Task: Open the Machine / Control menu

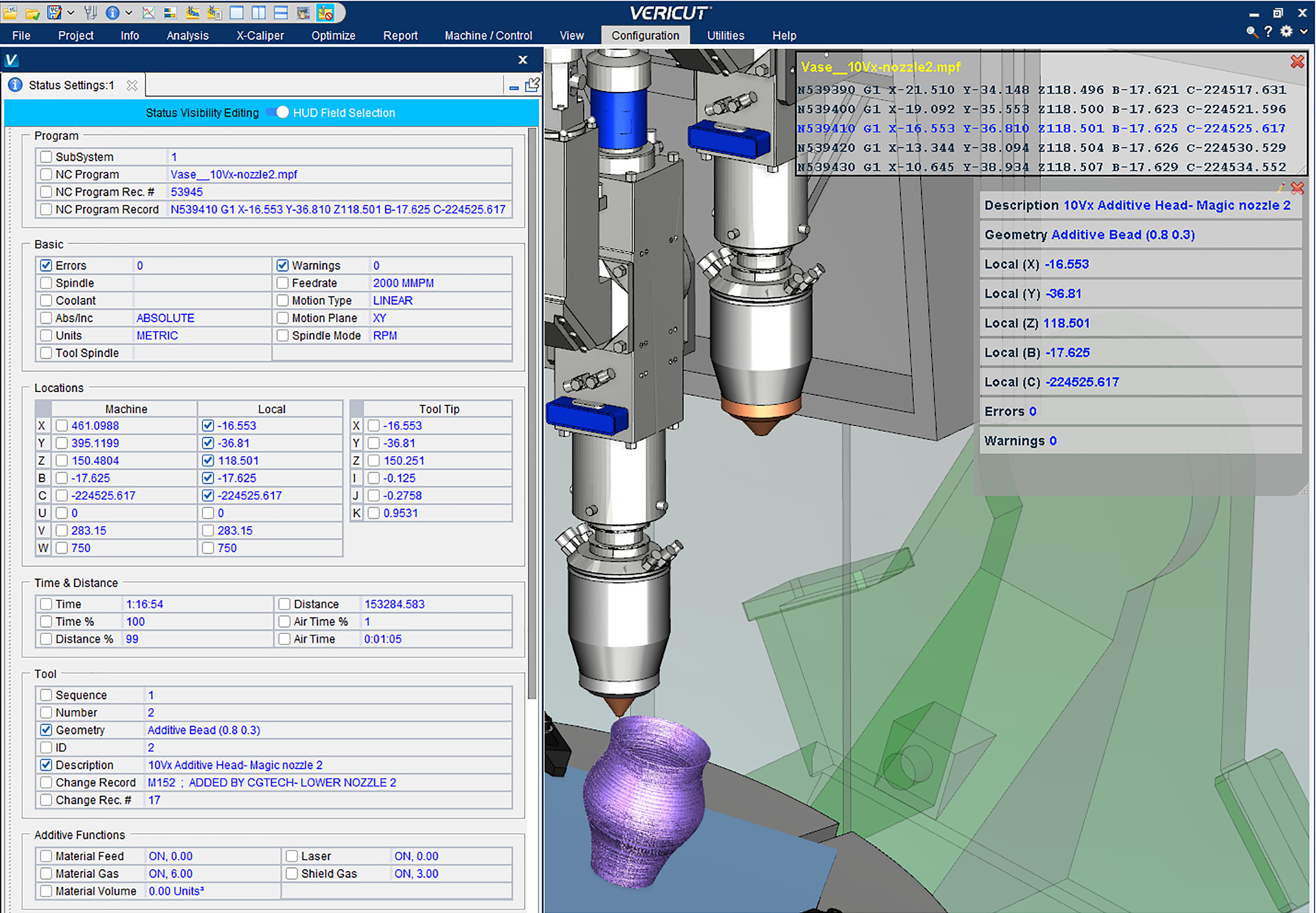Action: [x=488, y=35]
